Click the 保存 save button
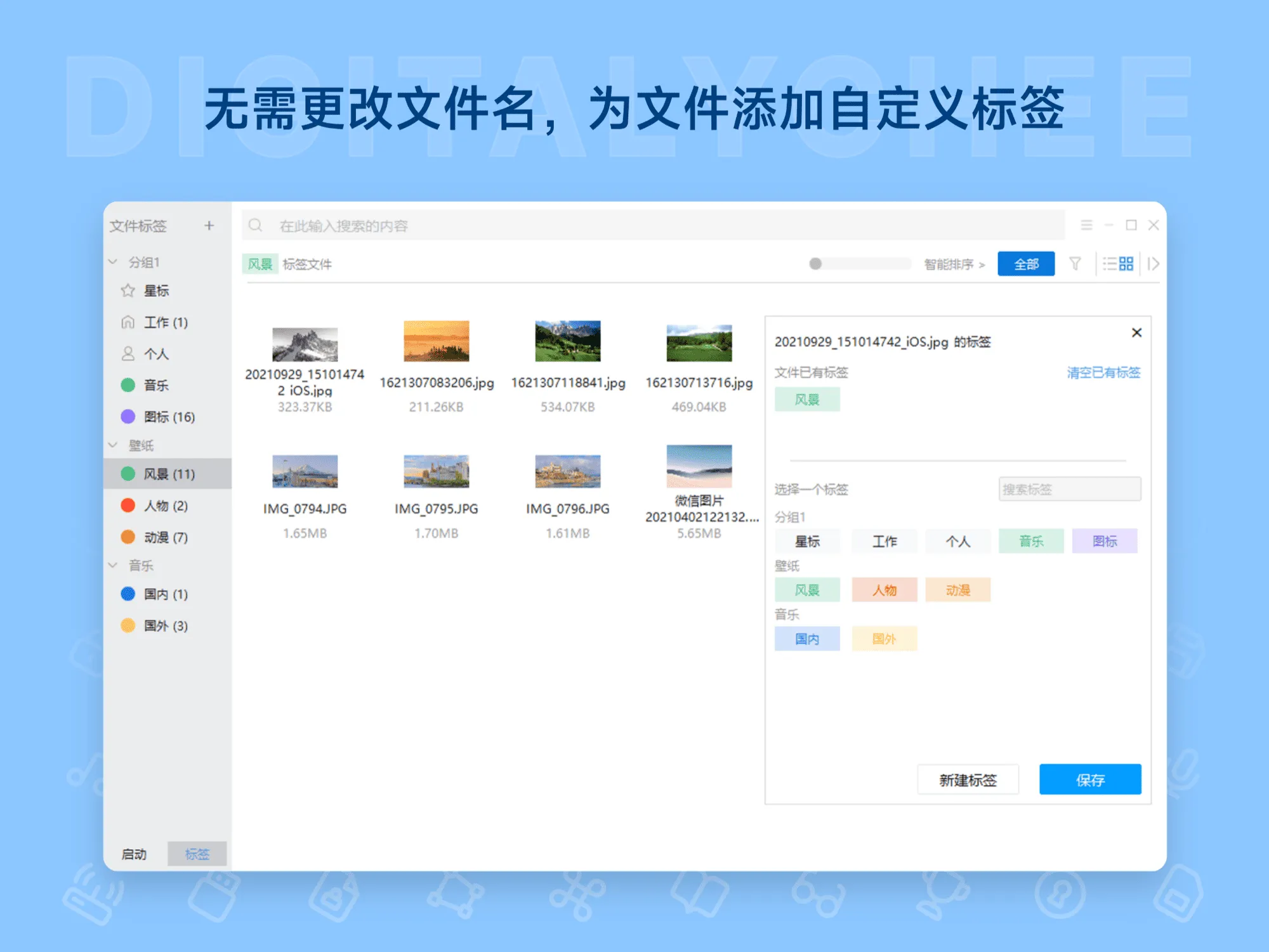 click(x=1089, y=779)
